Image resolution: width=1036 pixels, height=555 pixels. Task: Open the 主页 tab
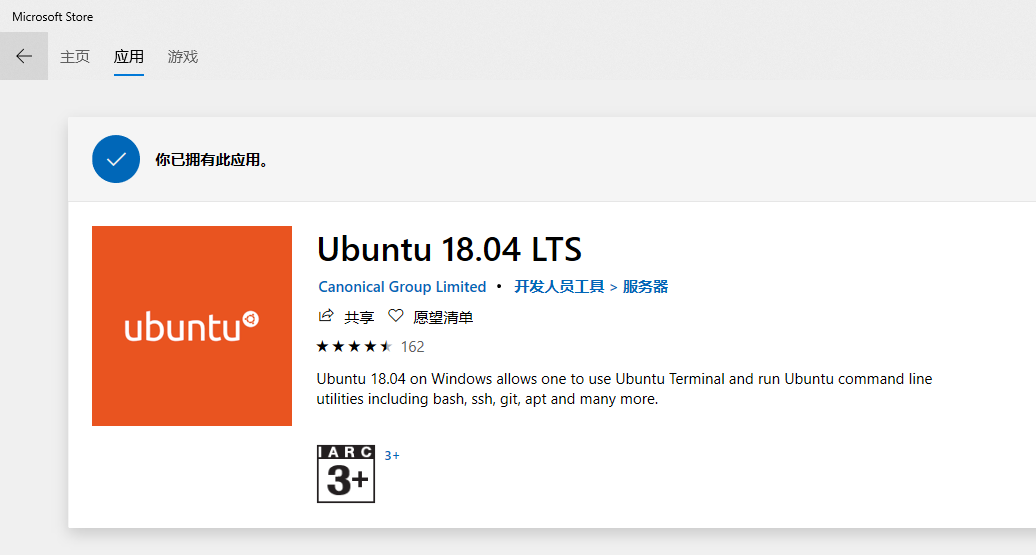(x=75, y=57)
